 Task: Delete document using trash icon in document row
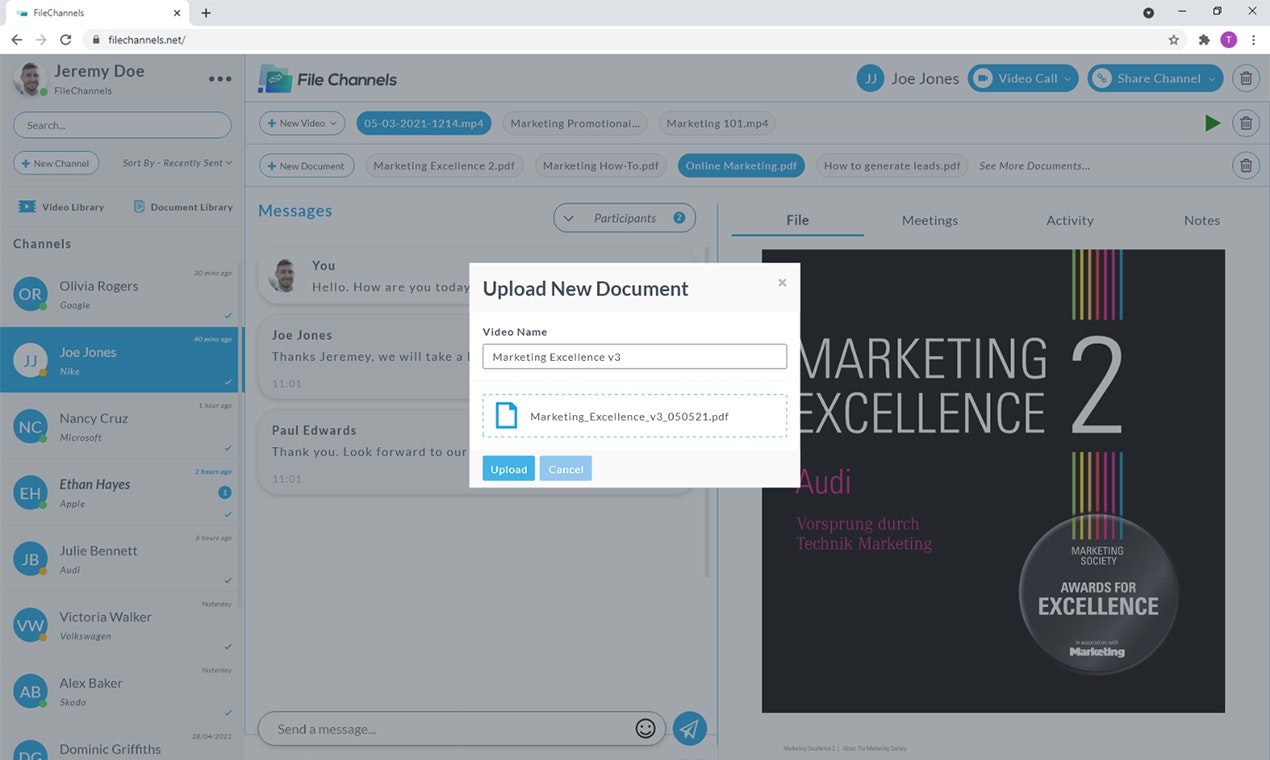point(1245,166)
